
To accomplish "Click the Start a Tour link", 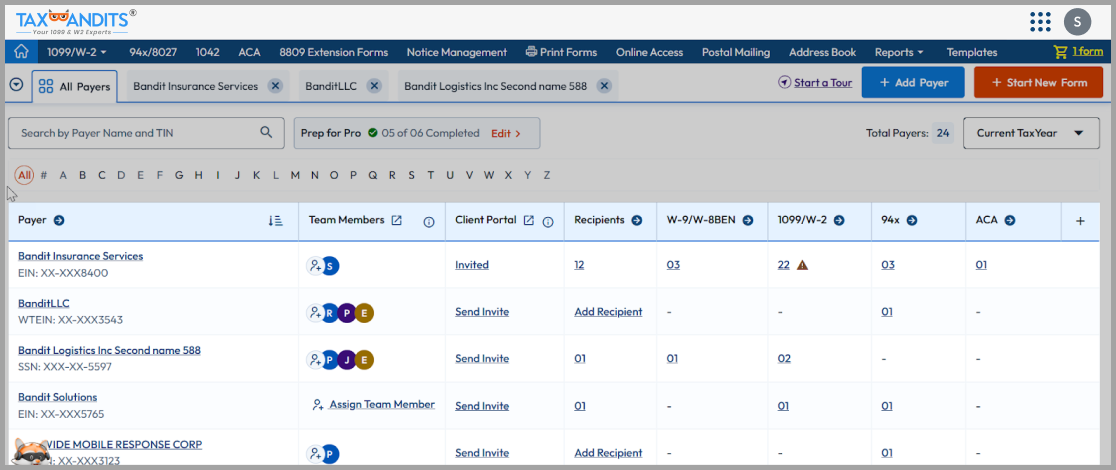I will pyautogui.click(x=815, y=83).
